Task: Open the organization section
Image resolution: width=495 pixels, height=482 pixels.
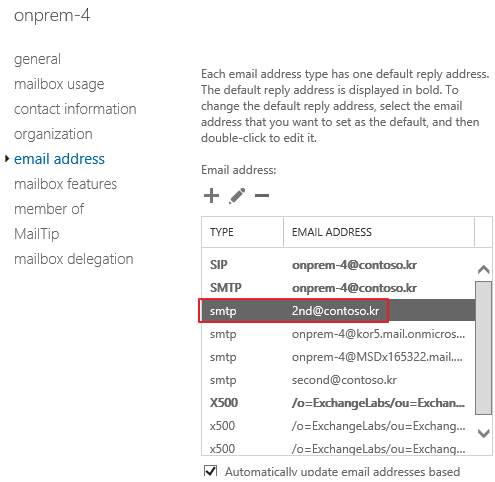Action: (x=53, y=134)
